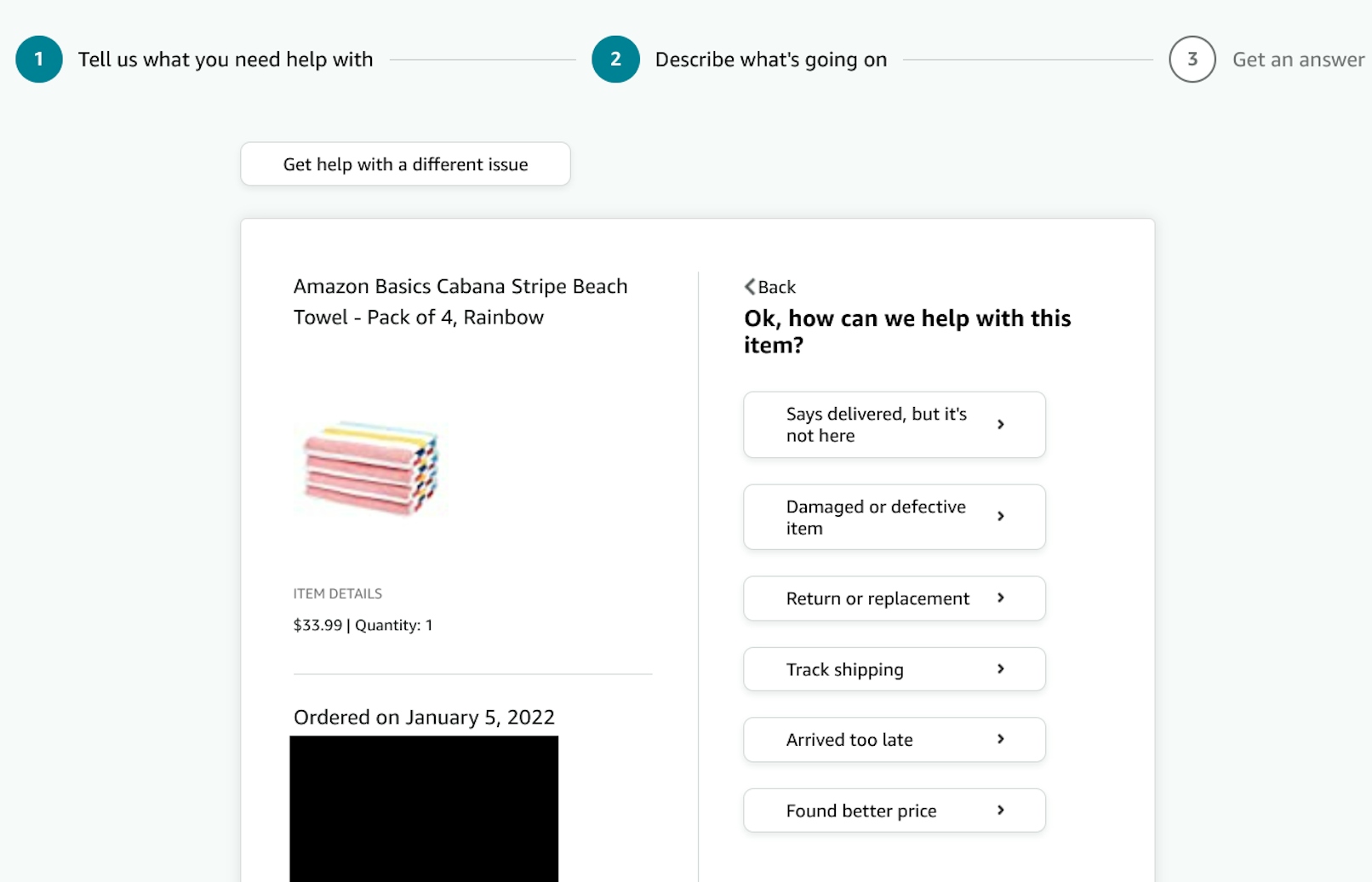The image size is (1372, 882).
Task: Click 'Get help with a different issue'
Action: click(x=405, y=163)
